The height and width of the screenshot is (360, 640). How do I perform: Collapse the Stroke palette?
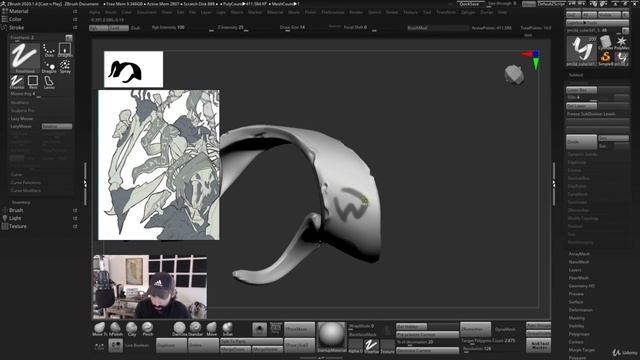(x=16, y=28)
